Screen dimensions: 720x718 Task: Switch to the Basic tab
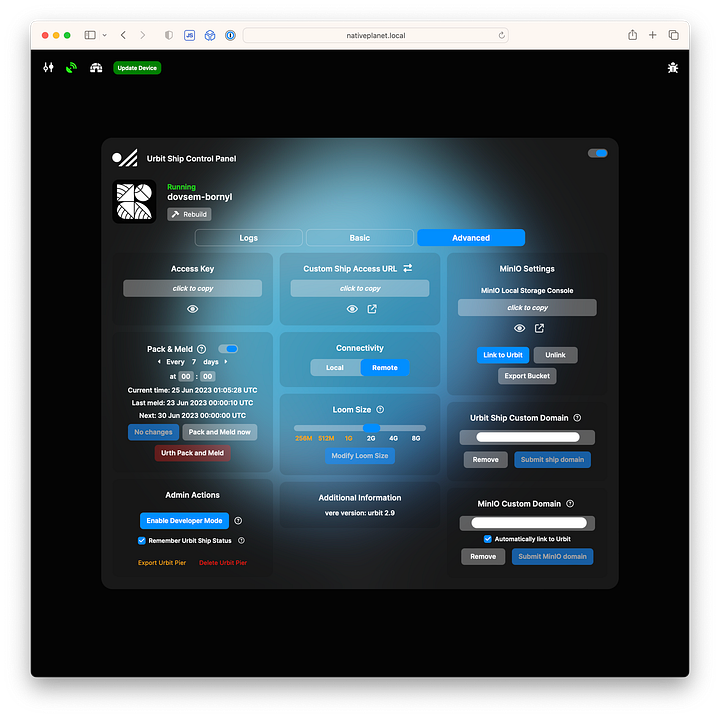(x=360, y=238)
